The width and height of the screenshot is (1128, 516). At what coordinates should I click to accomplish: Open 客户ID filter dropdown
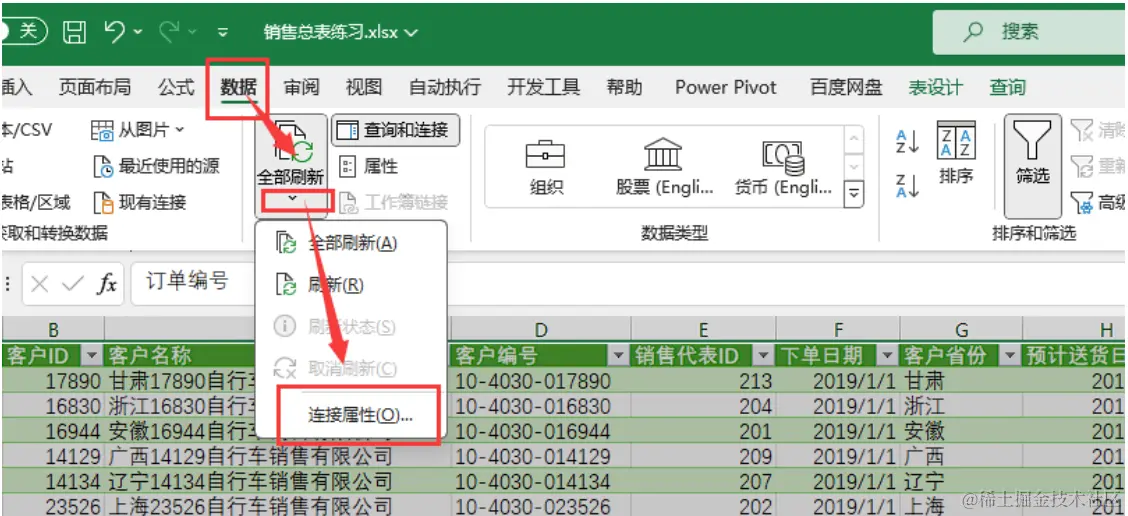pos(91,356)
